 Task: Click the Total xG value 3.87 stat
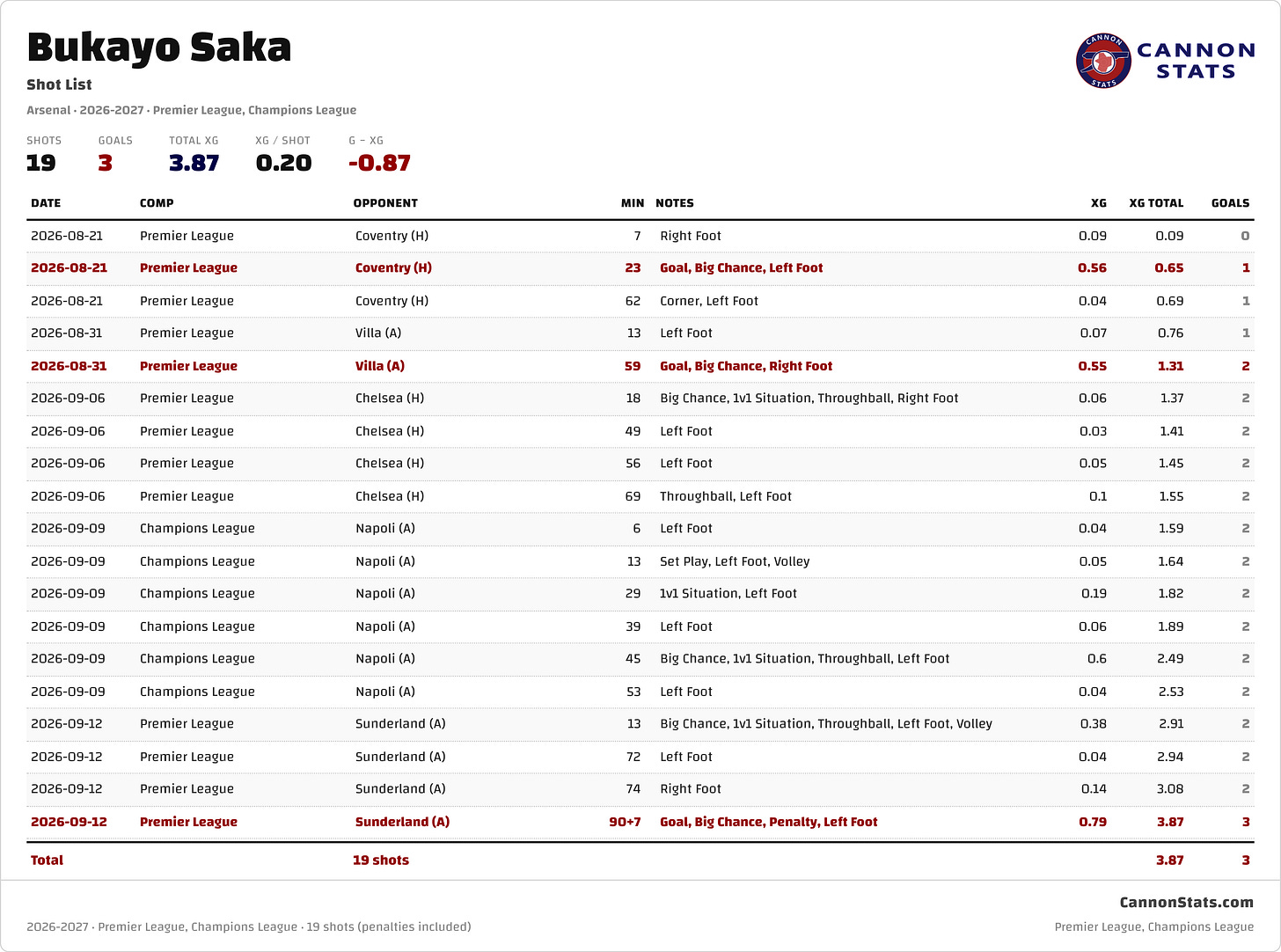(x=194, y=163)
